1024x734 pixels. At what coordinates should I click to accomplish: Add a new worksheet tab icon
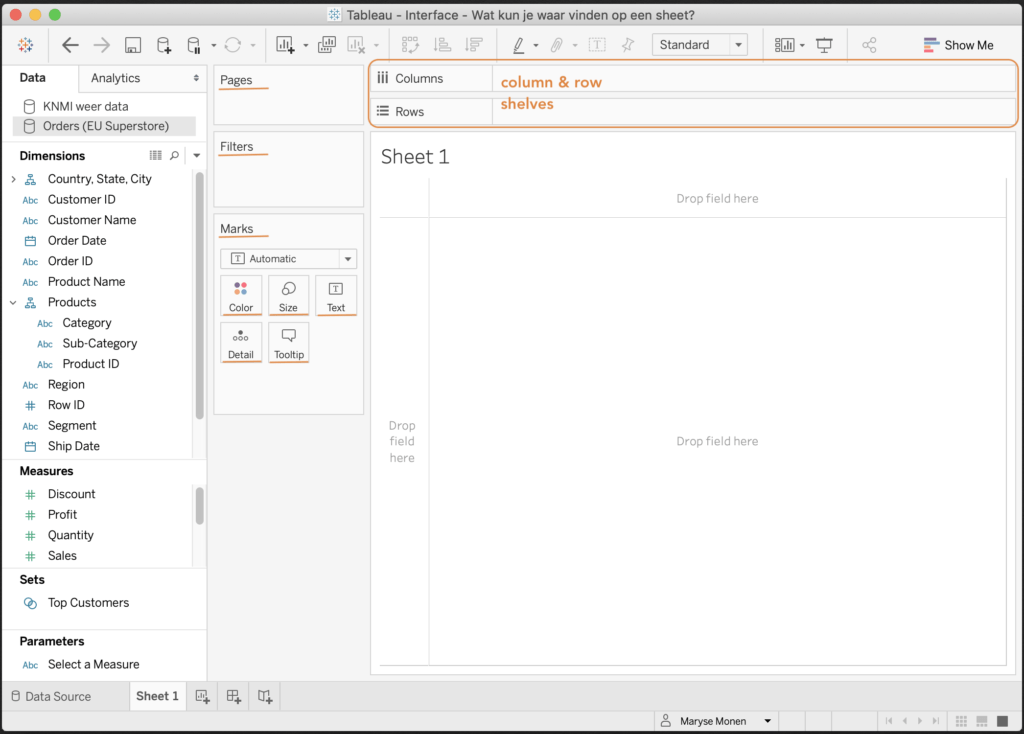click(202, 696)
